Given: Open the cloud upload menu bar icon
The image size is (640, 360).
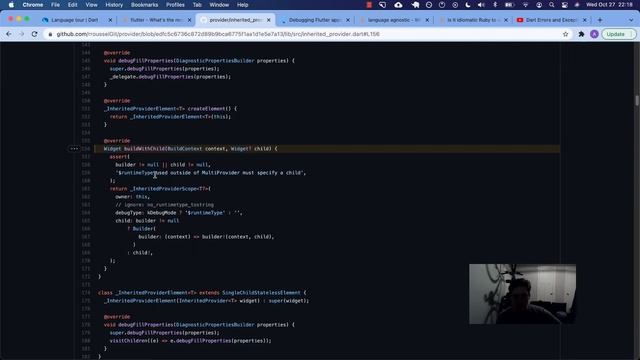Looking at the screenshot, I should 398,5.
